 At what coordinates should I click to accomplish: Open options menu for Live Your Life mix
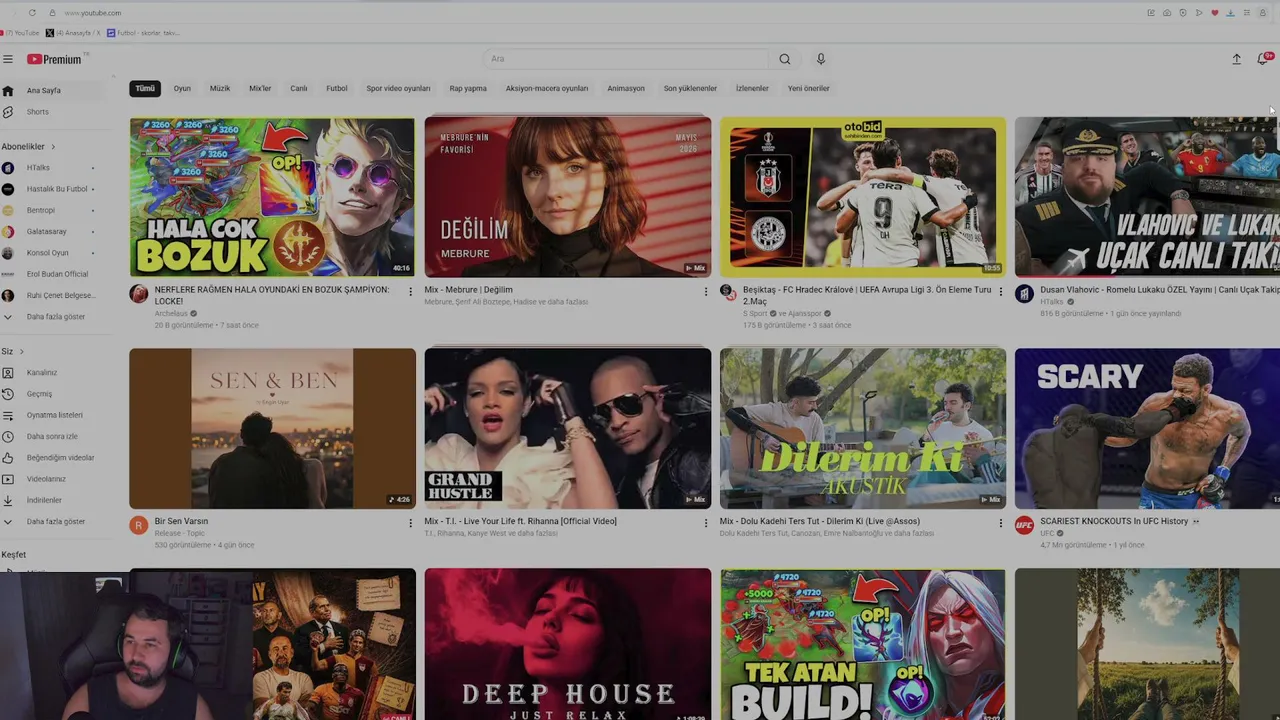(x=706, y=523)
